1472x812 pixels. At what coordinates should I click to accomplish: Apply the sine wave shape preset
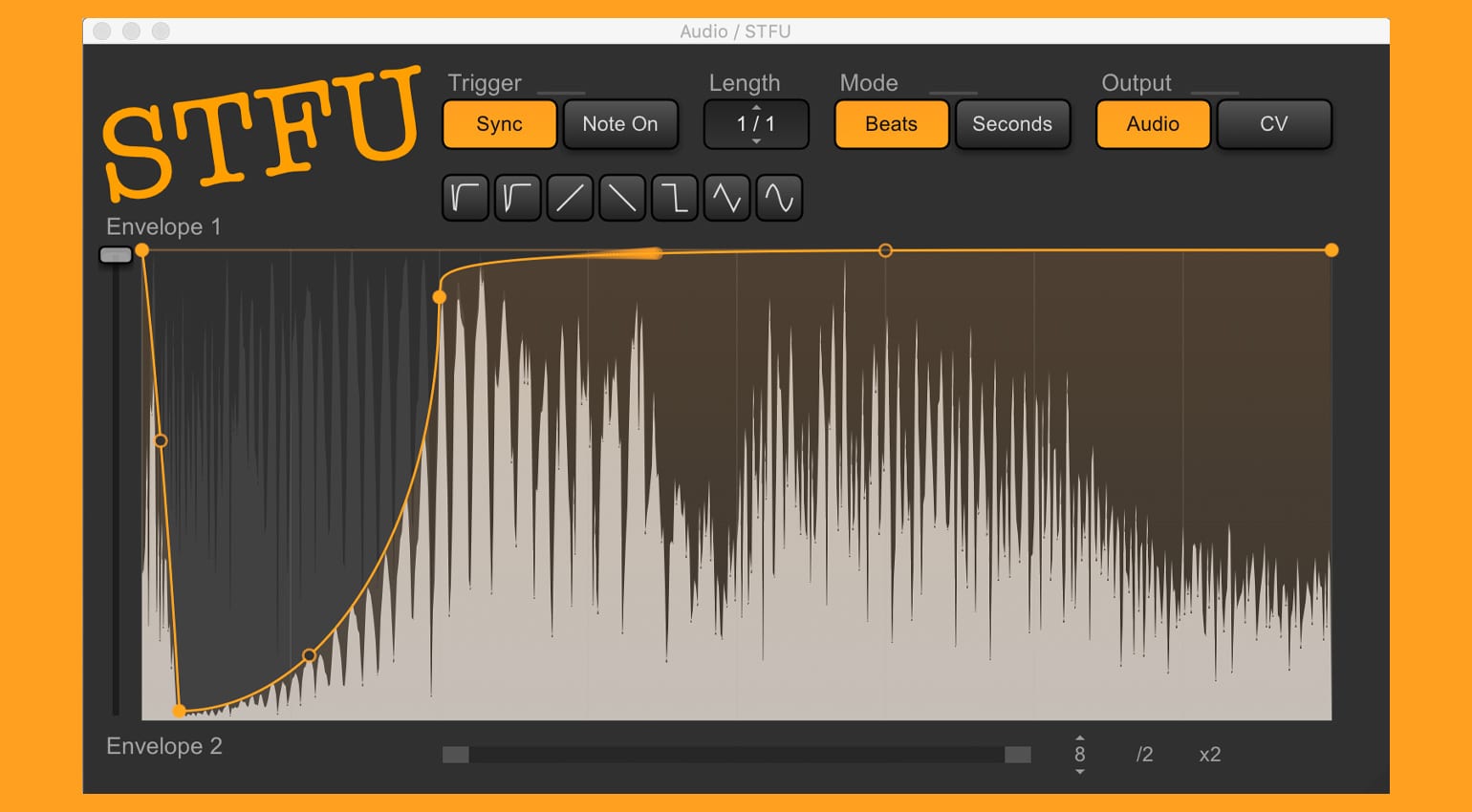pyautogui.click(x=779, y=198)
